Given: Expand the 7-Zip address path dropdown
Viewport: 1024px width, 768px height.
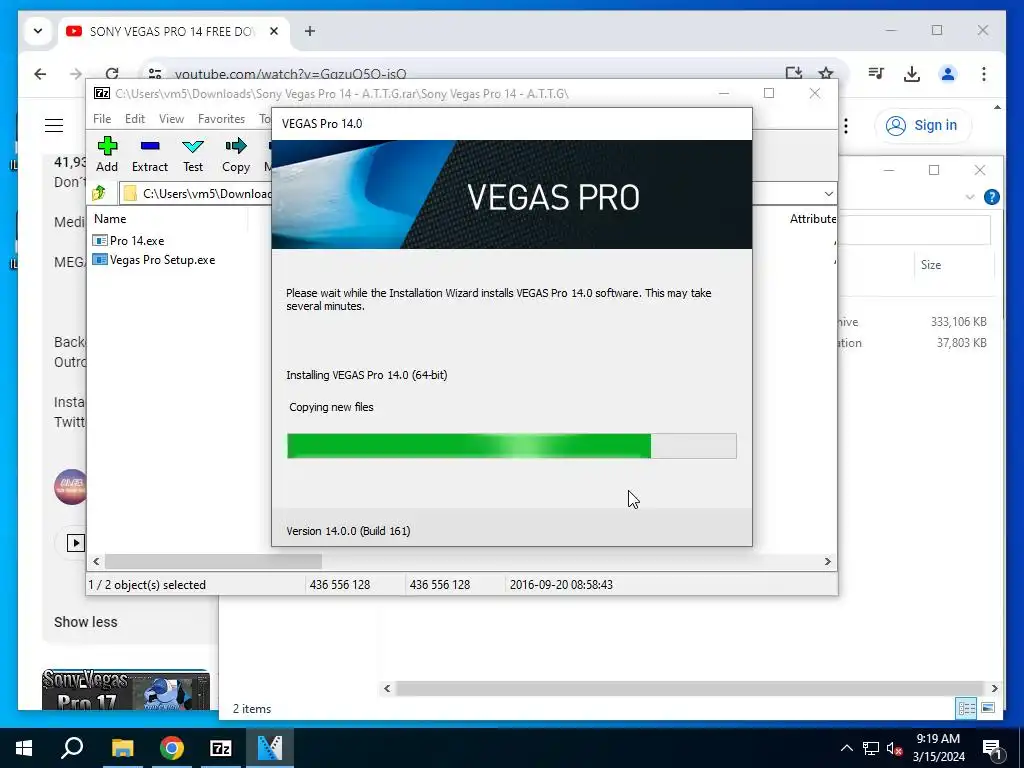Looking at the screenshot, I should [x=828, y=193].
